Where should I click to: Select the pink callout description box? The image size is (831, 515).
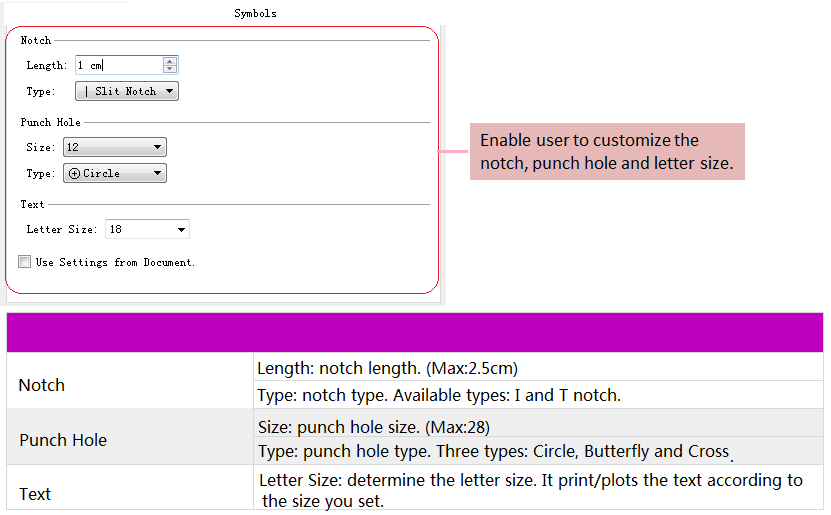(x=607, y=152)
